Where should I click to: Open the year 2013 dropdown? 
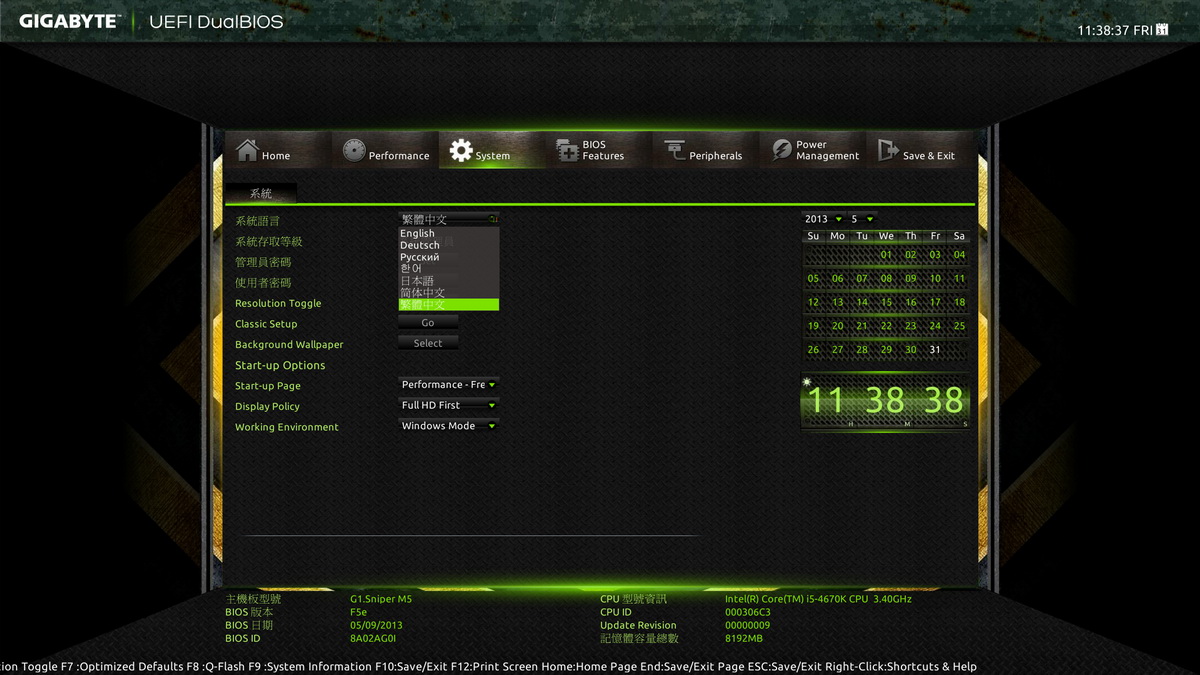pyautogui.click(x=823, y=219)
